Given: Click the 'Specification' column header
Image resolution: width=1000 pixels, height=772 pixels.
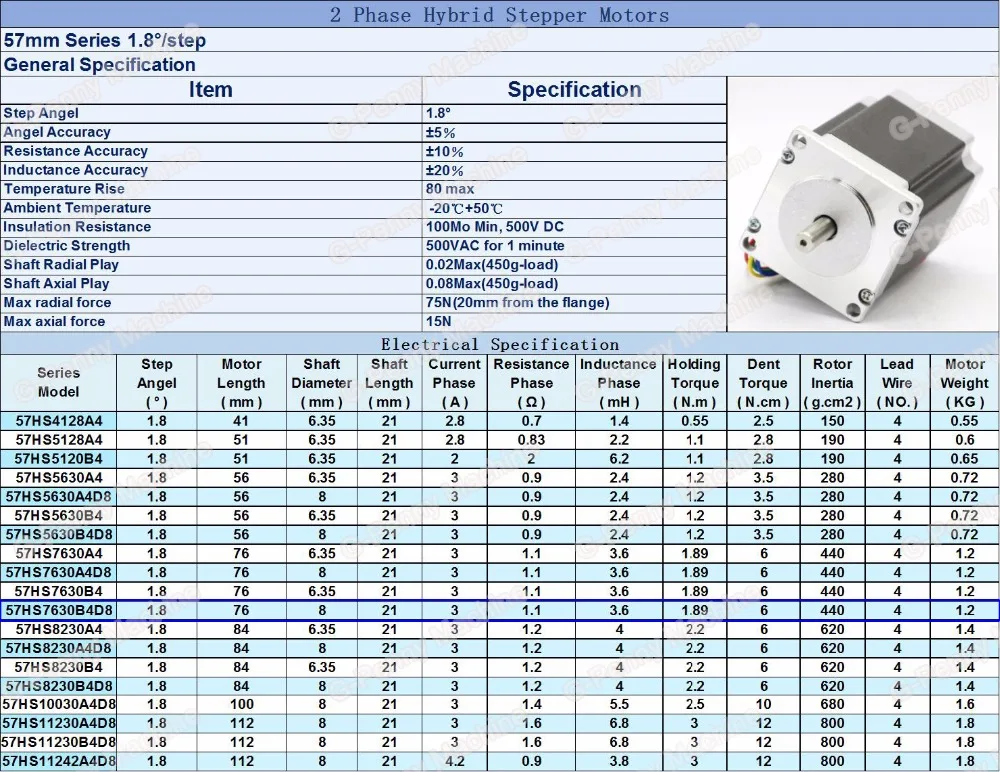Looking at the screenshot, I should [x=575, y=89].
